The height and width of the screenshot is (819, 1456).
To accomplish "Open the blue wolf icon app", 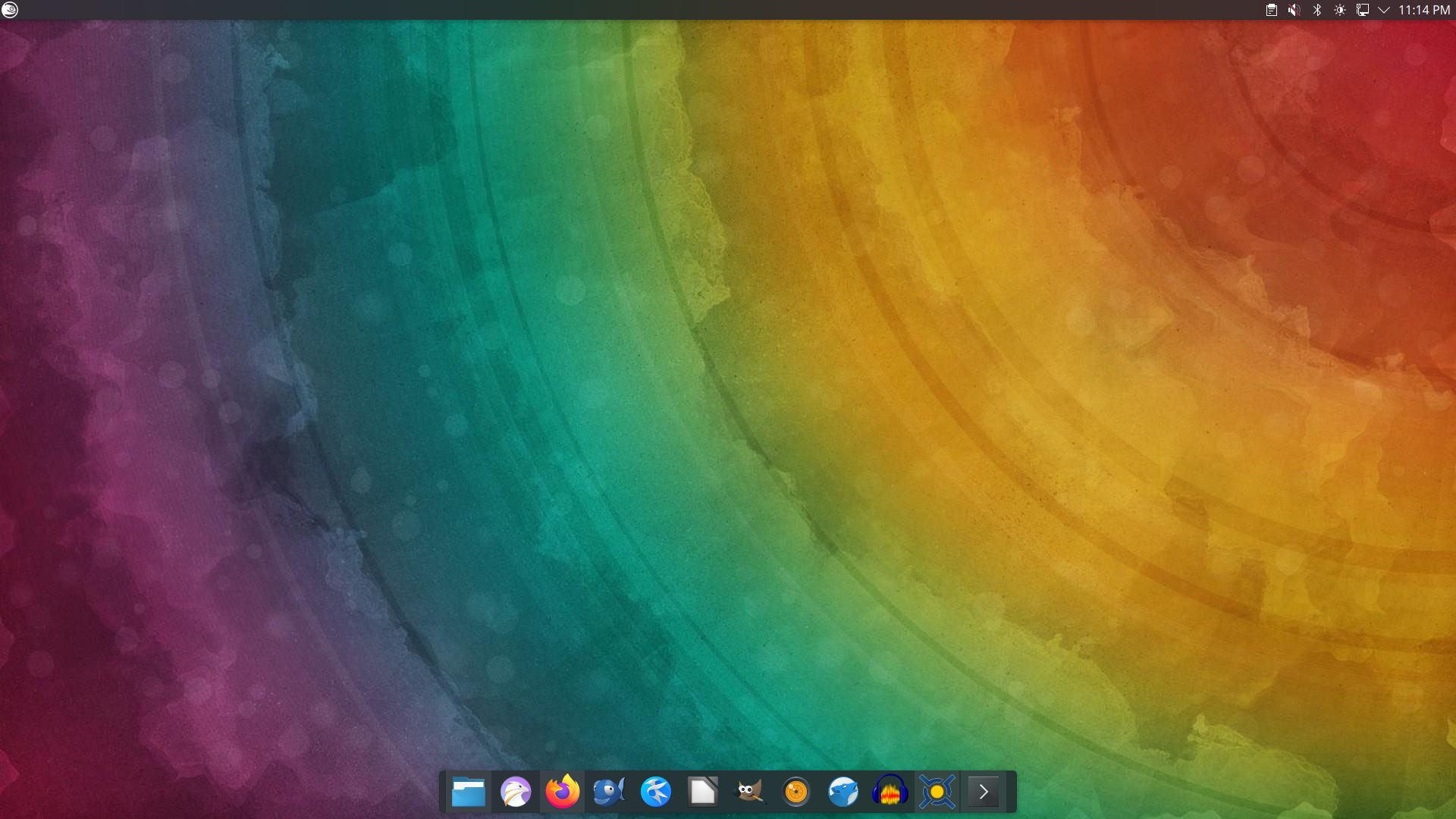I will [x=843, y=792].
